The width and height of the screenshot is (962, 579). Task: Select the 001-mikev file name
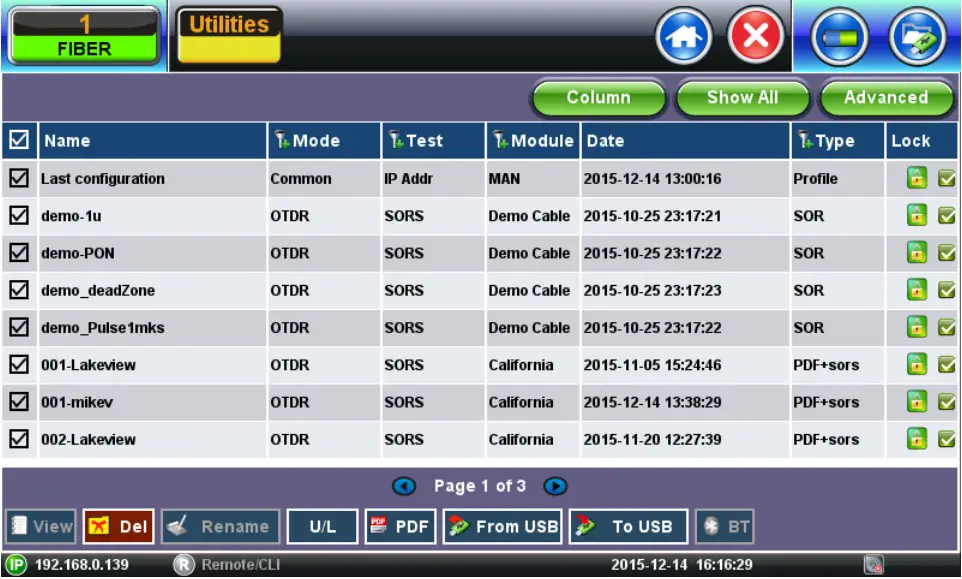[77, 402]
